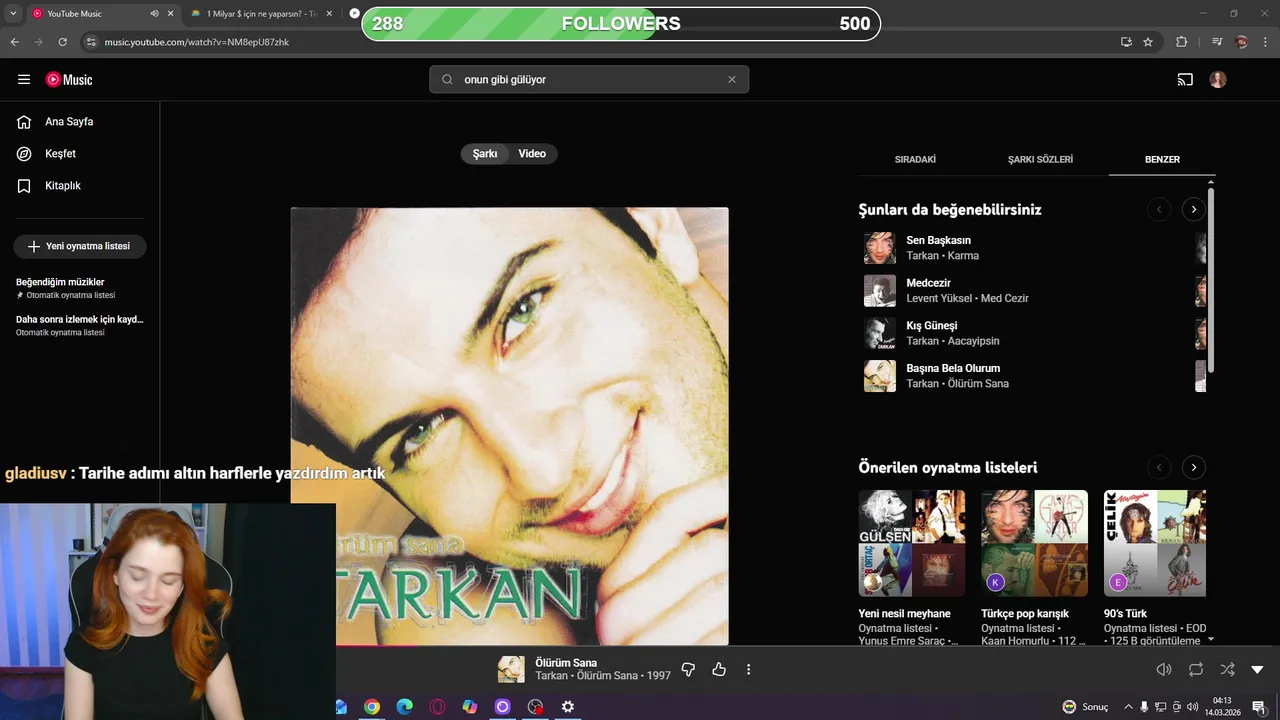Viewport: 1280px width, 720px height.
Task: Select the BENZER tab
Action: pos(1162,160)
